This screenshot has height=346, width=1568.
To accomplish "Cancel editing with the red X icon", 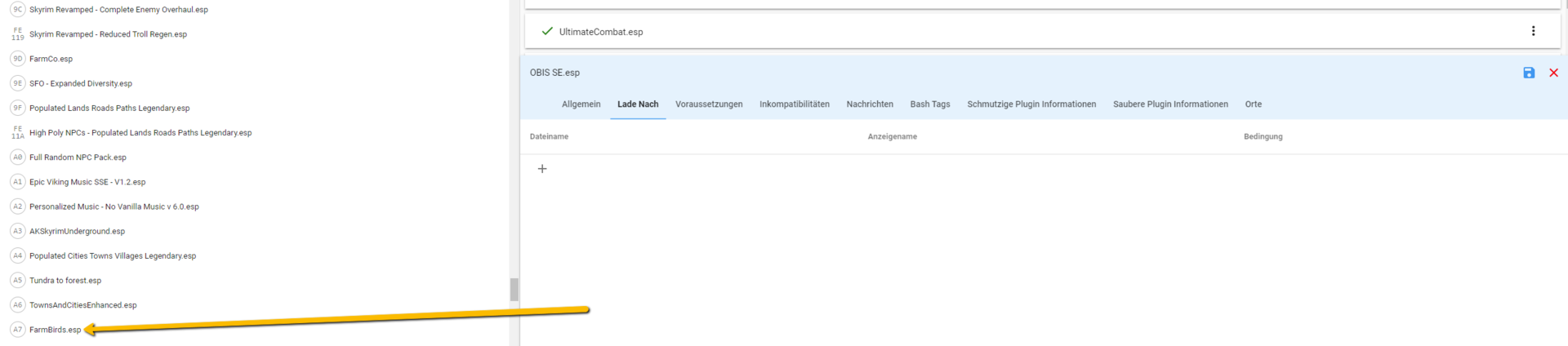I will (x=1553, y=73).
